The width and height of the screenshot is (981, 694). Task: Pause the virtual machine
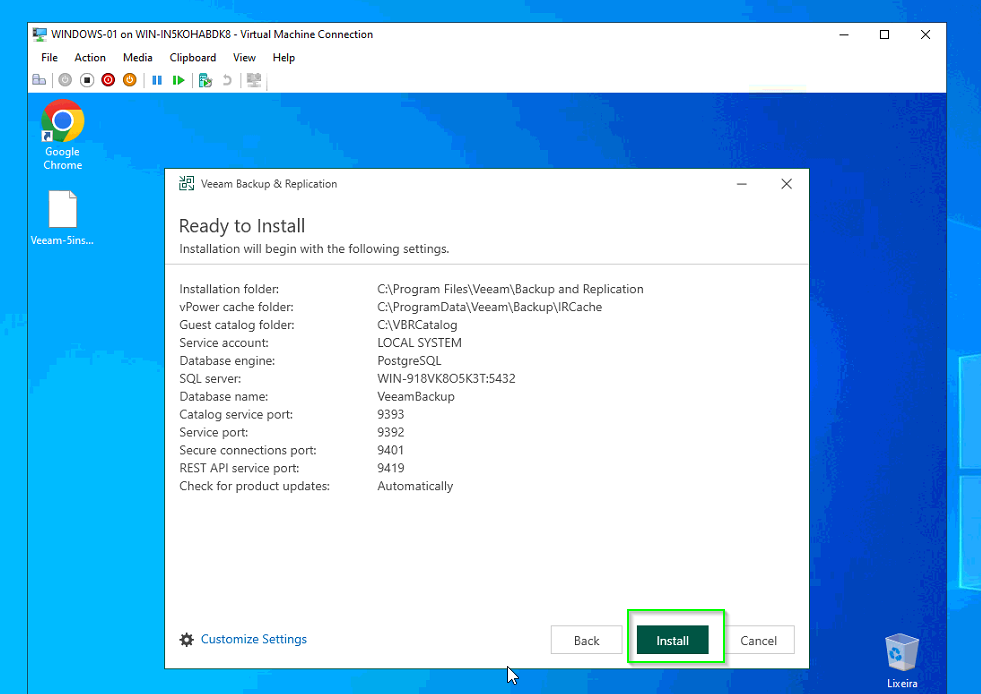pos(157,80)
